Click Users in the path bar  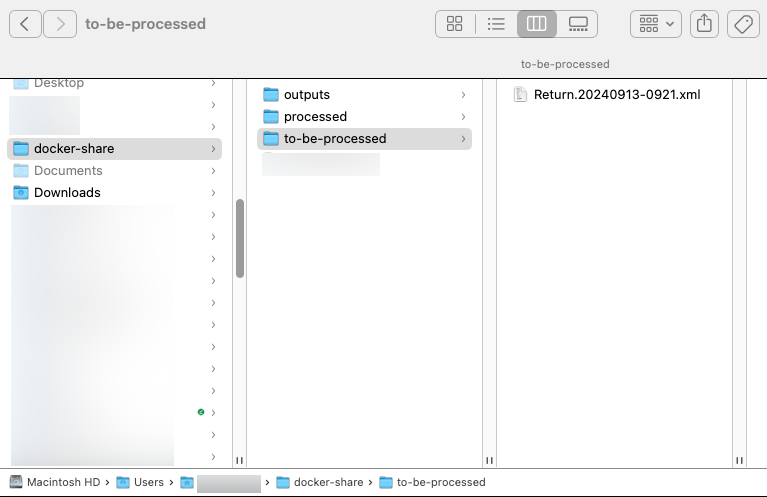coord(148,482)
